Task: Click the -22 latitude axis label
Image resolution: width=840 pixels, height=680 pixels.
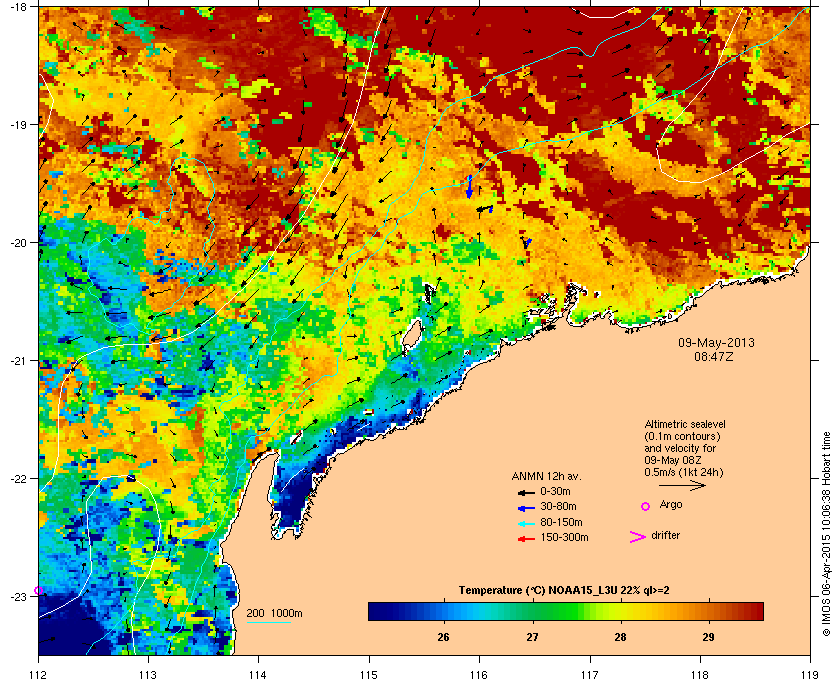Action: (19, 479)
